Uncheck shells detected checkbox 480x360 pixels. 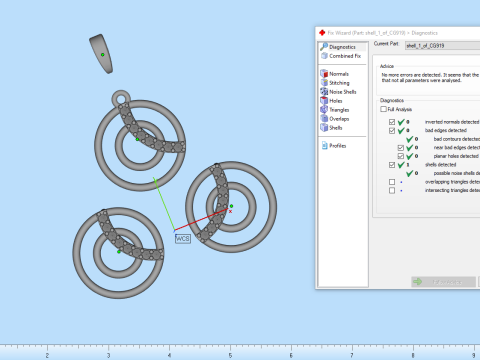pyautogui.click(x=392, y=165)
